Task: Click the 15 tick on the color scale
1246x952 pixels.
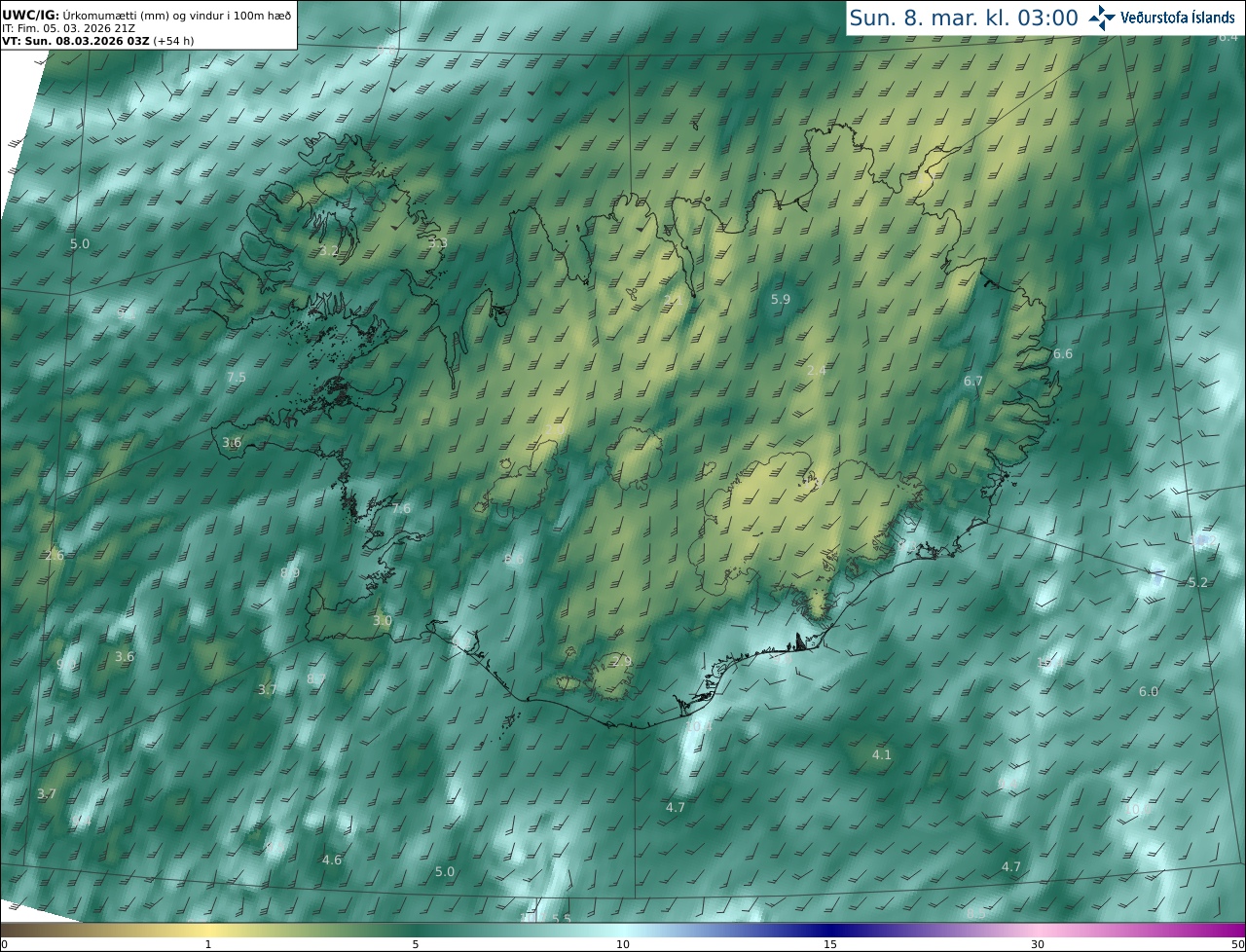Action: (830, 944)
